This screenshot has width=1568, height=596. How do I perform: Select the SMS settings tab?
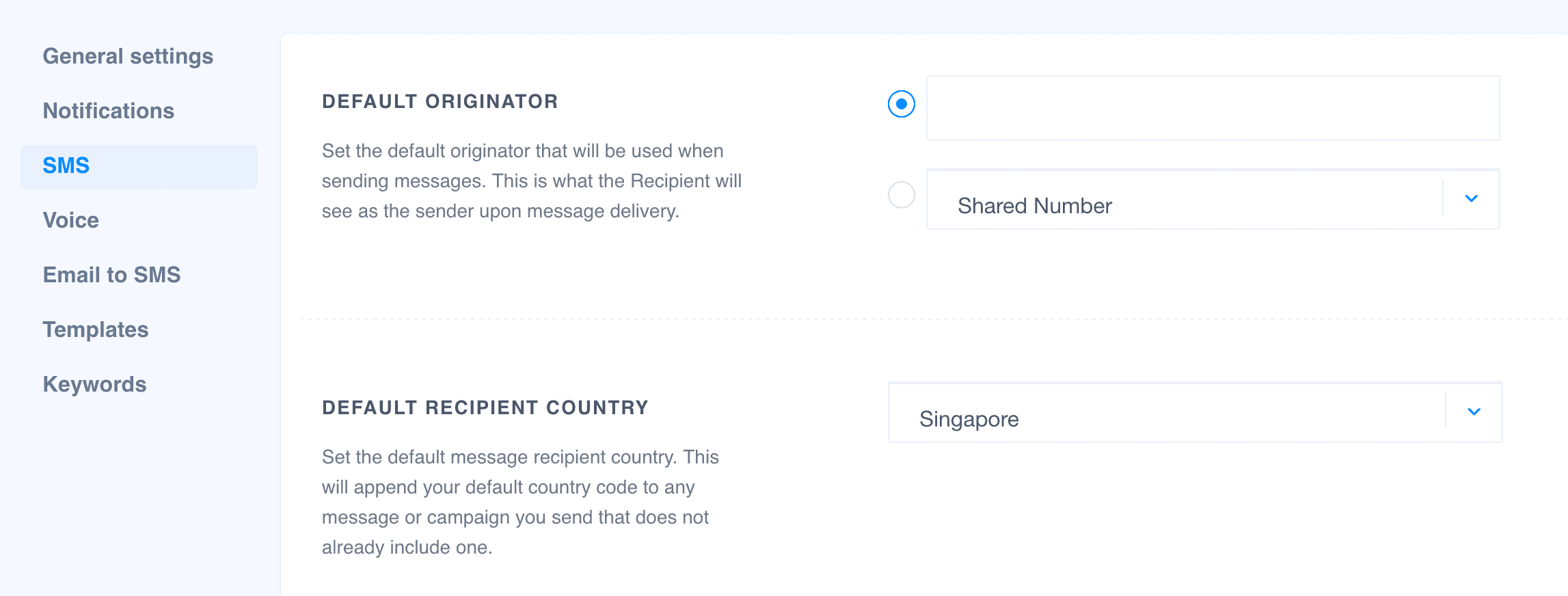point(66,165)
